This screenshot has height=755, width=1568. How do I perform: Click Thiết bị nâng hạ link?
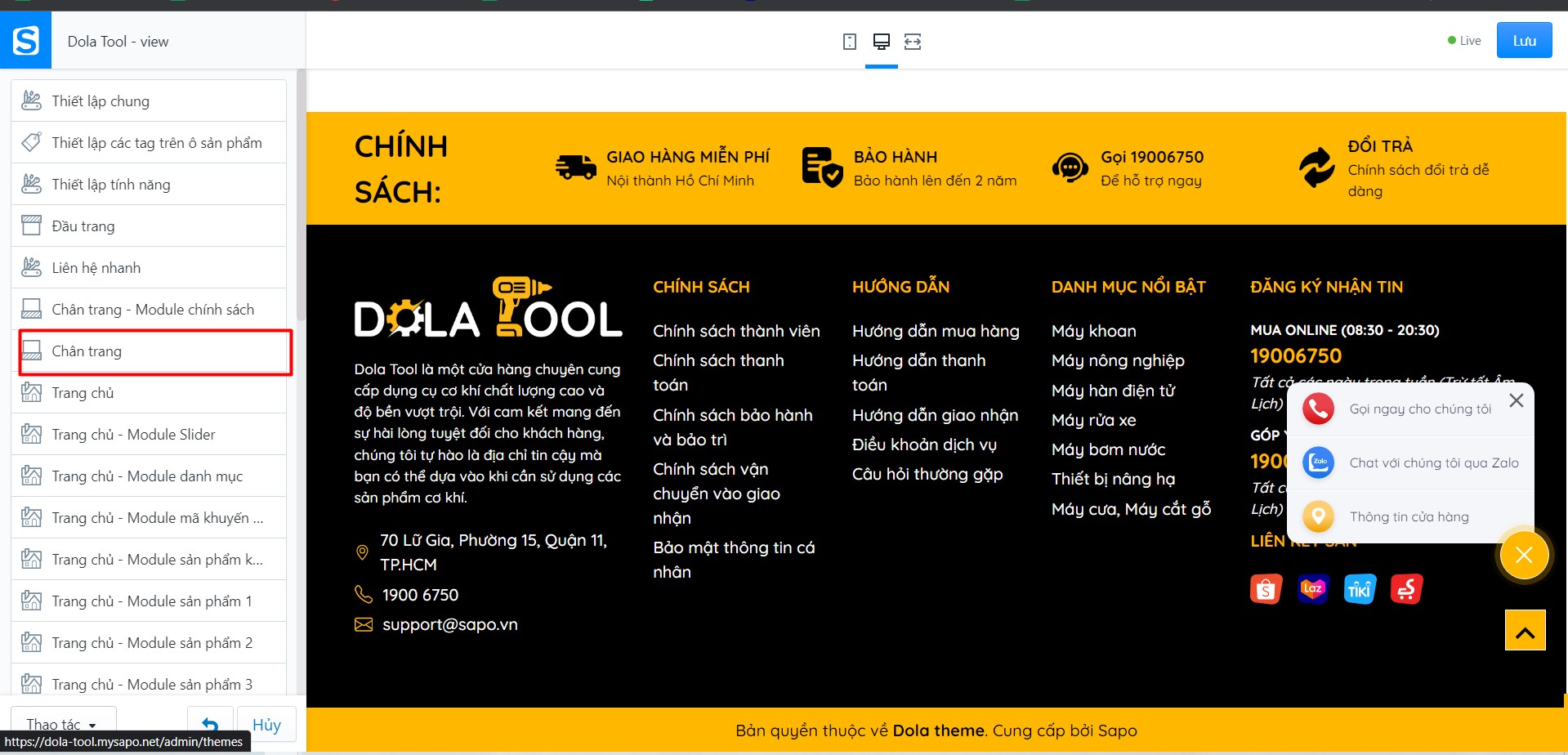tap(1113, 479)
